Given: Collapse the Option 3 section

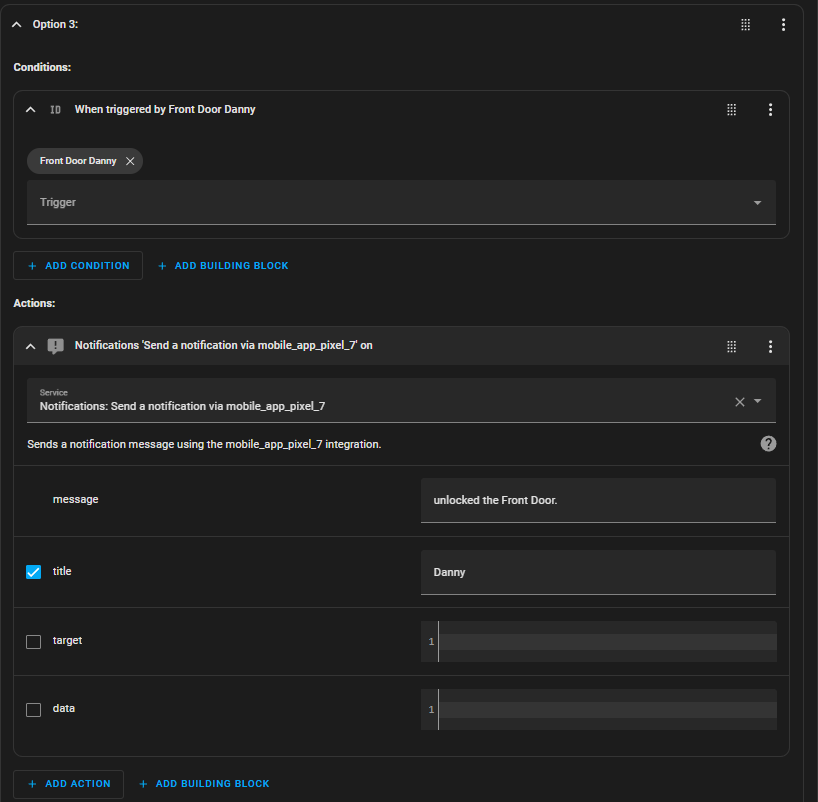Looking at the screenshot, I should click(x=17, y=25).
